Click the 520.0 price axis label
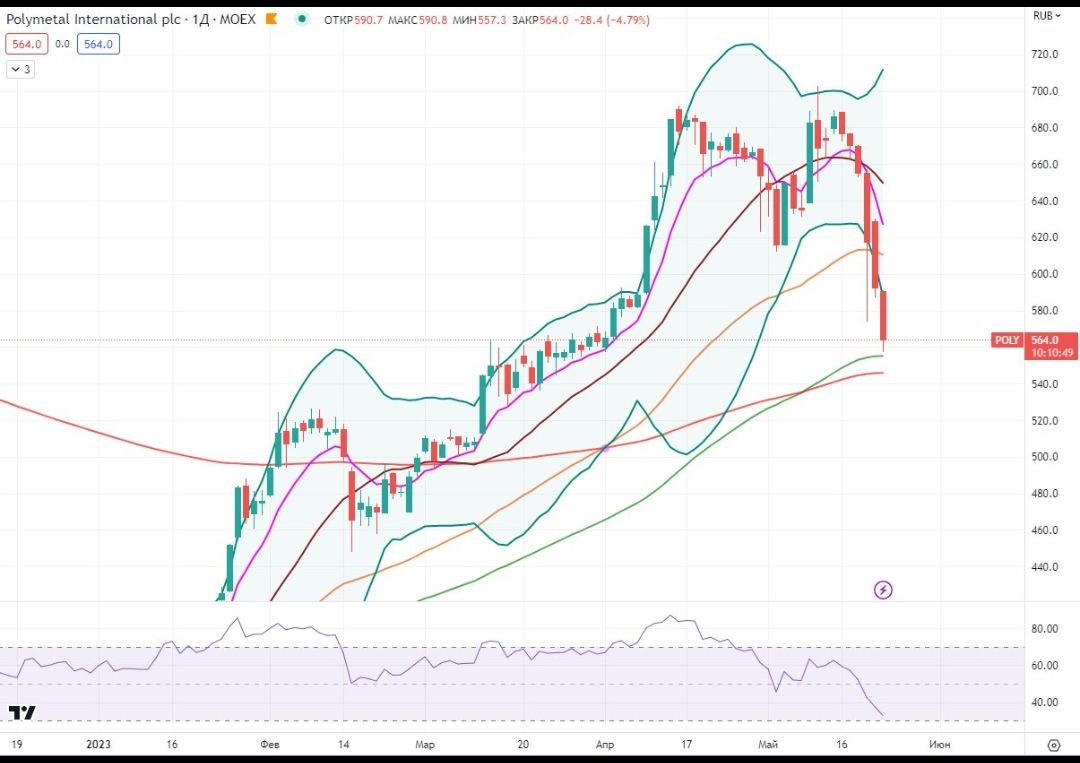Image resolution: width=1080 pixels, height=763 pixels. [1045, 421]
